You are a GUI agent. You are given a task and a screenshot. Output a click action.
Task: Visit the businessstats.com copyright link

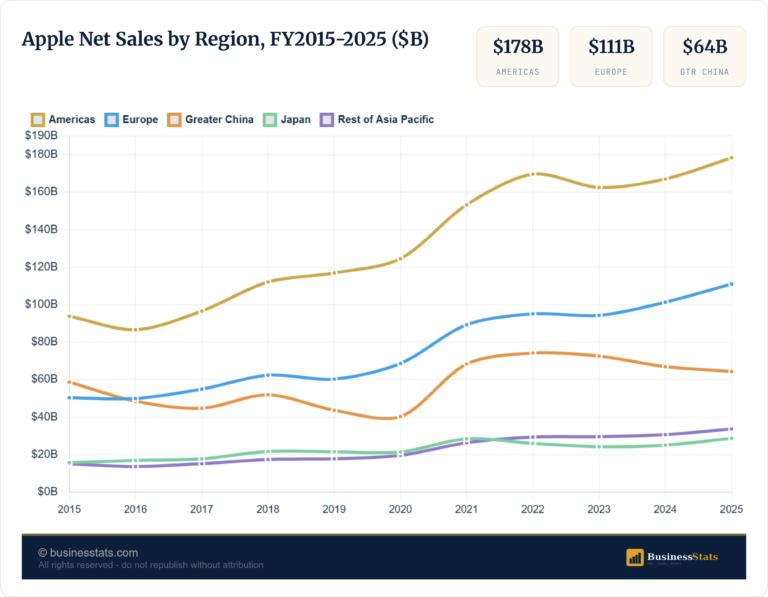[88, 553]
